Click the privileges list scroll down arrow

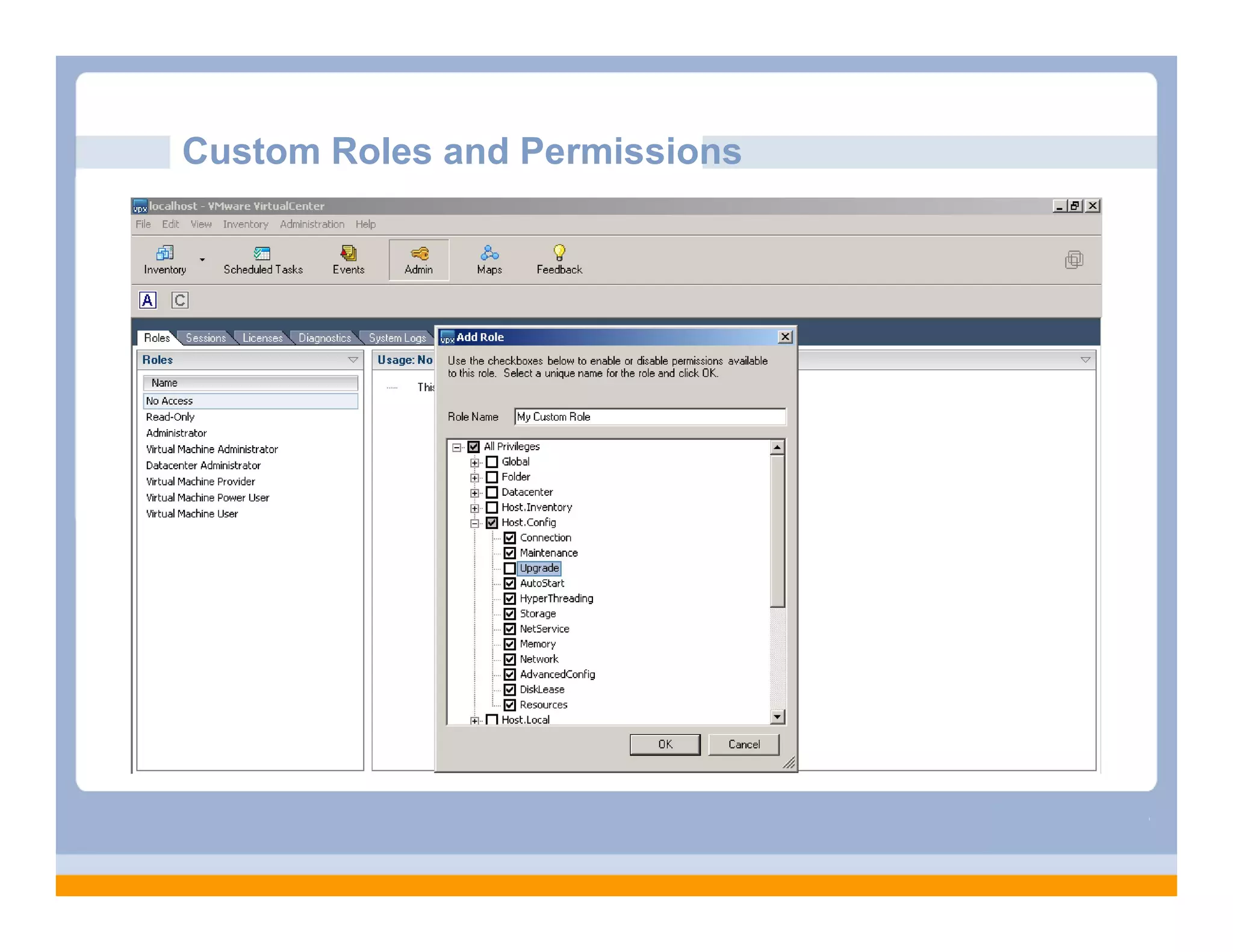[777, 717]
